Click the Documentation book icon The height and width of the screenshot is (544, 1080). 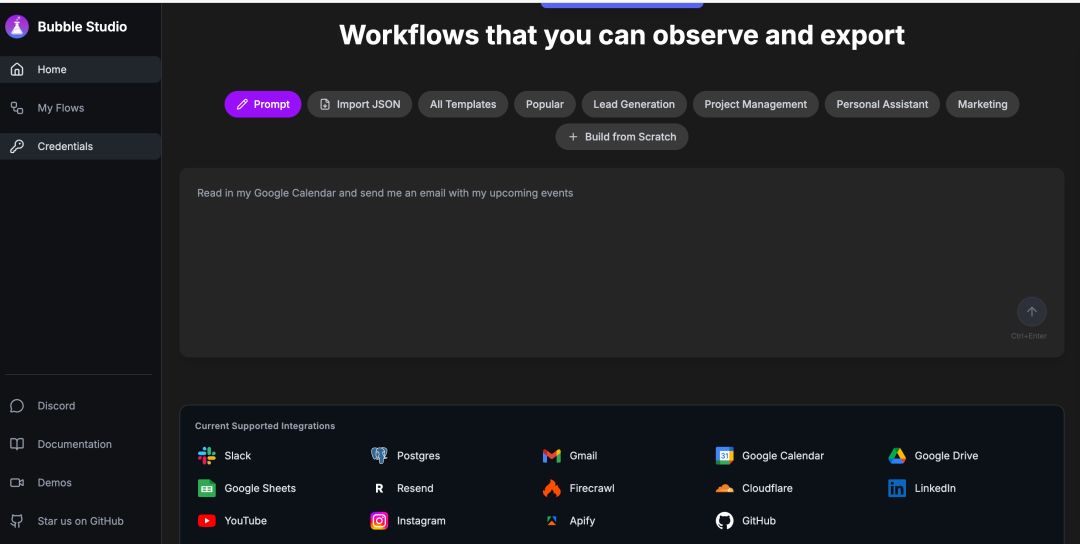click(x=17, y=444)
